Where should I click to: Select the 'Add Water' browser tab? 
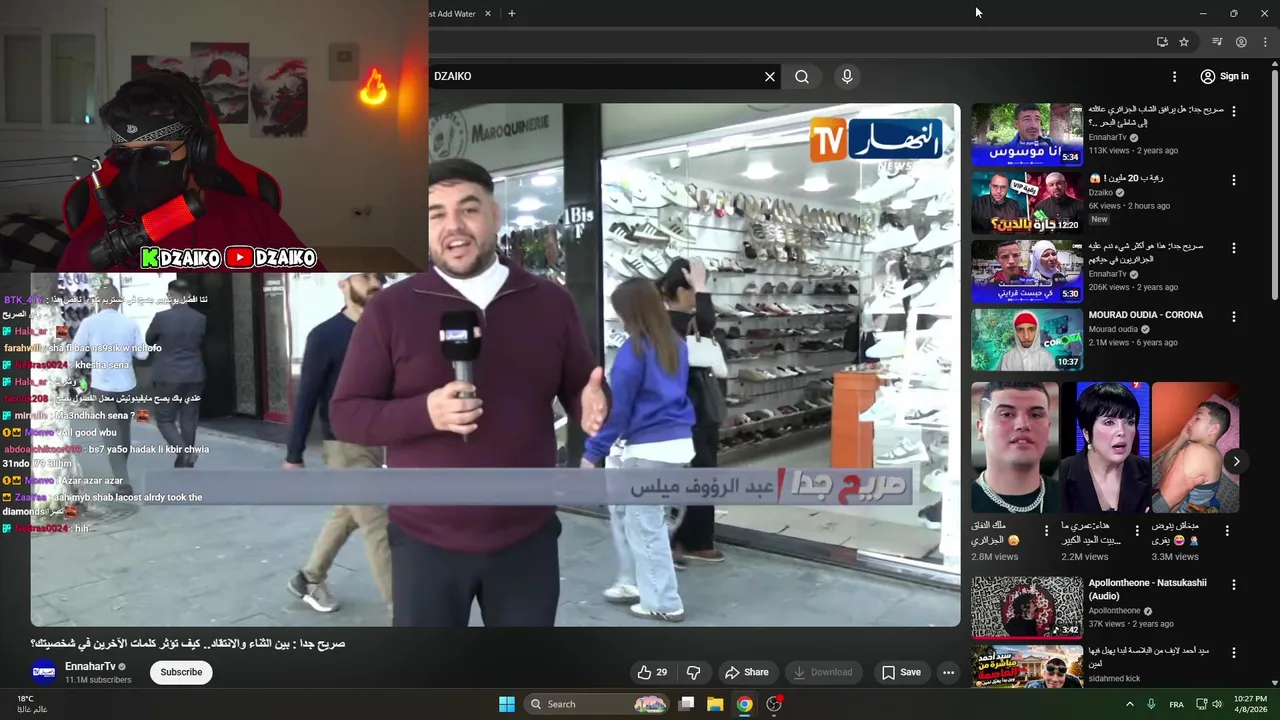455,13
